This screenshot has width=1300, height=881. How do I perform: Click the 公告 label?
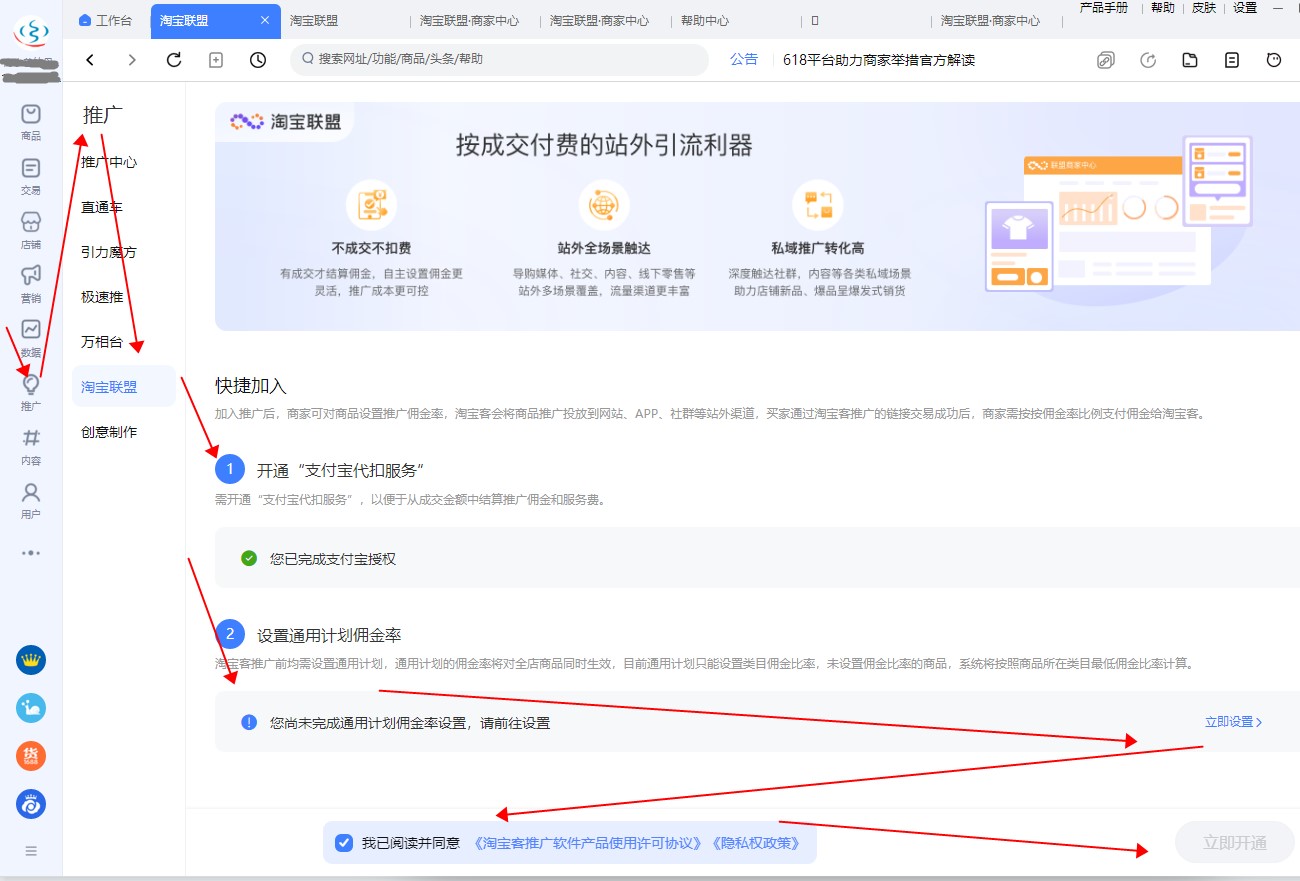(744, 60)
